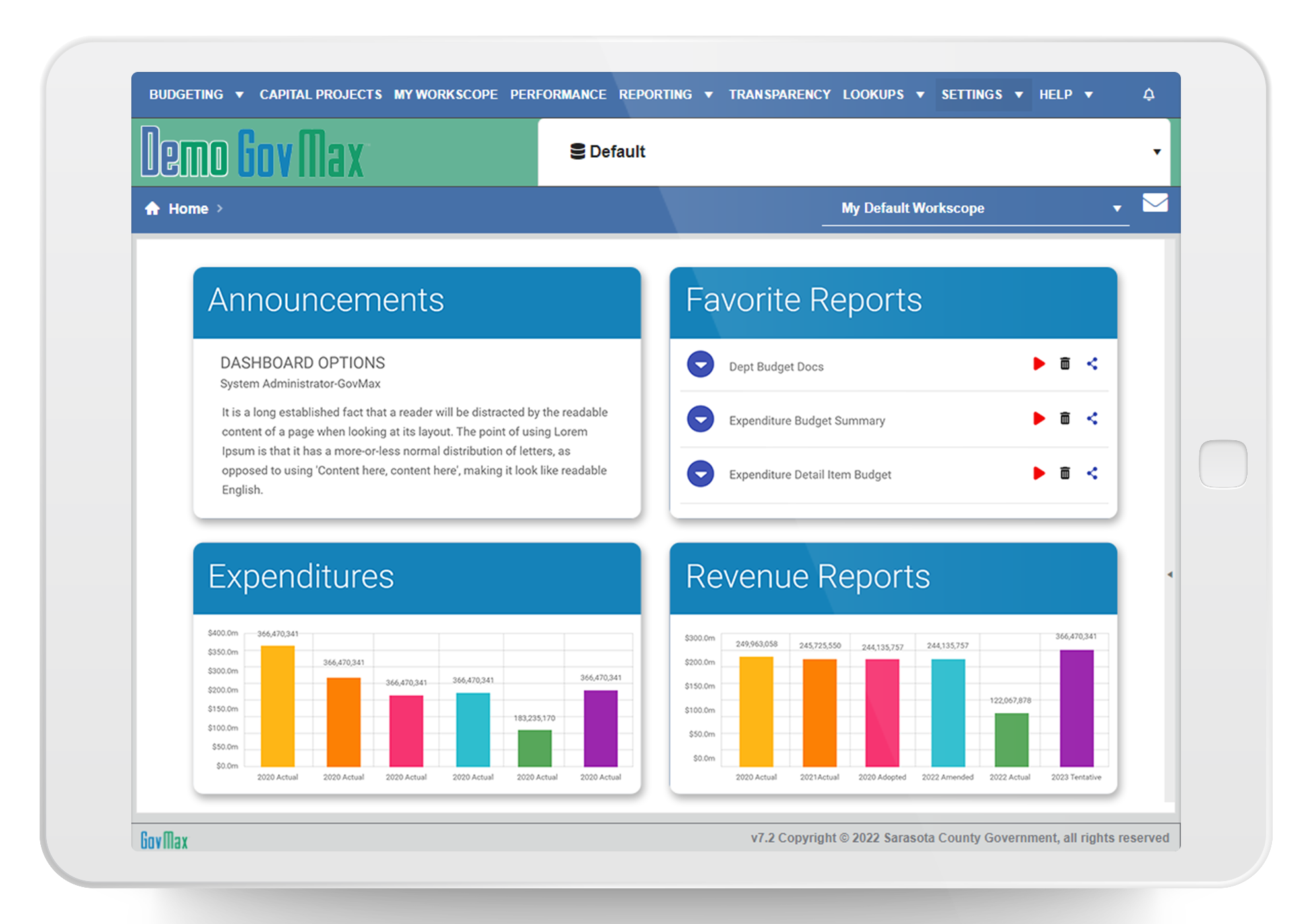Image resolution: width=1307 pixels, height=924 pixels.
Task: Click the GovMax logo in the footer
Action: point(164,839)
